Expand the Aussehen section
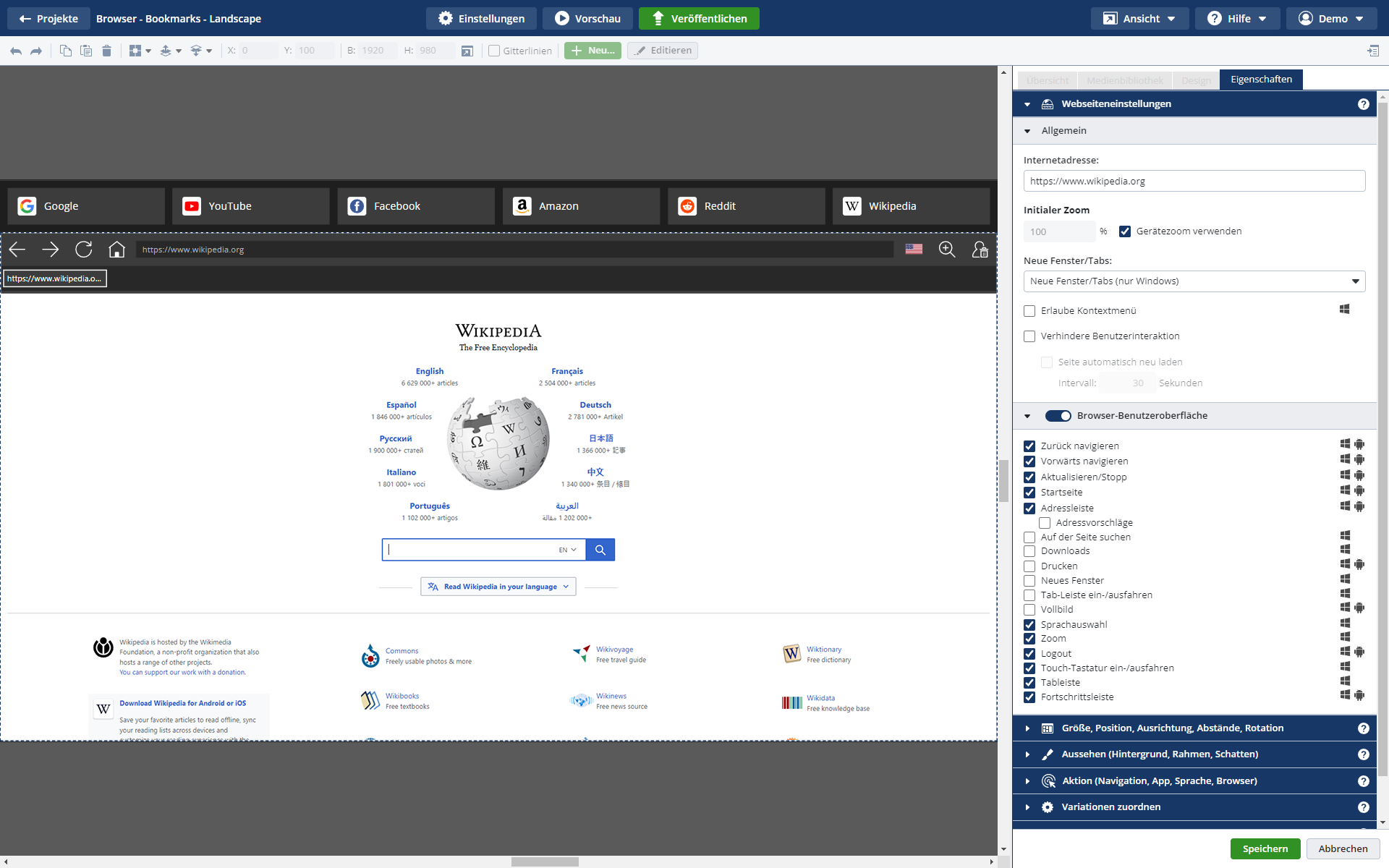The image size is (1389, 868). point(1160,754)
